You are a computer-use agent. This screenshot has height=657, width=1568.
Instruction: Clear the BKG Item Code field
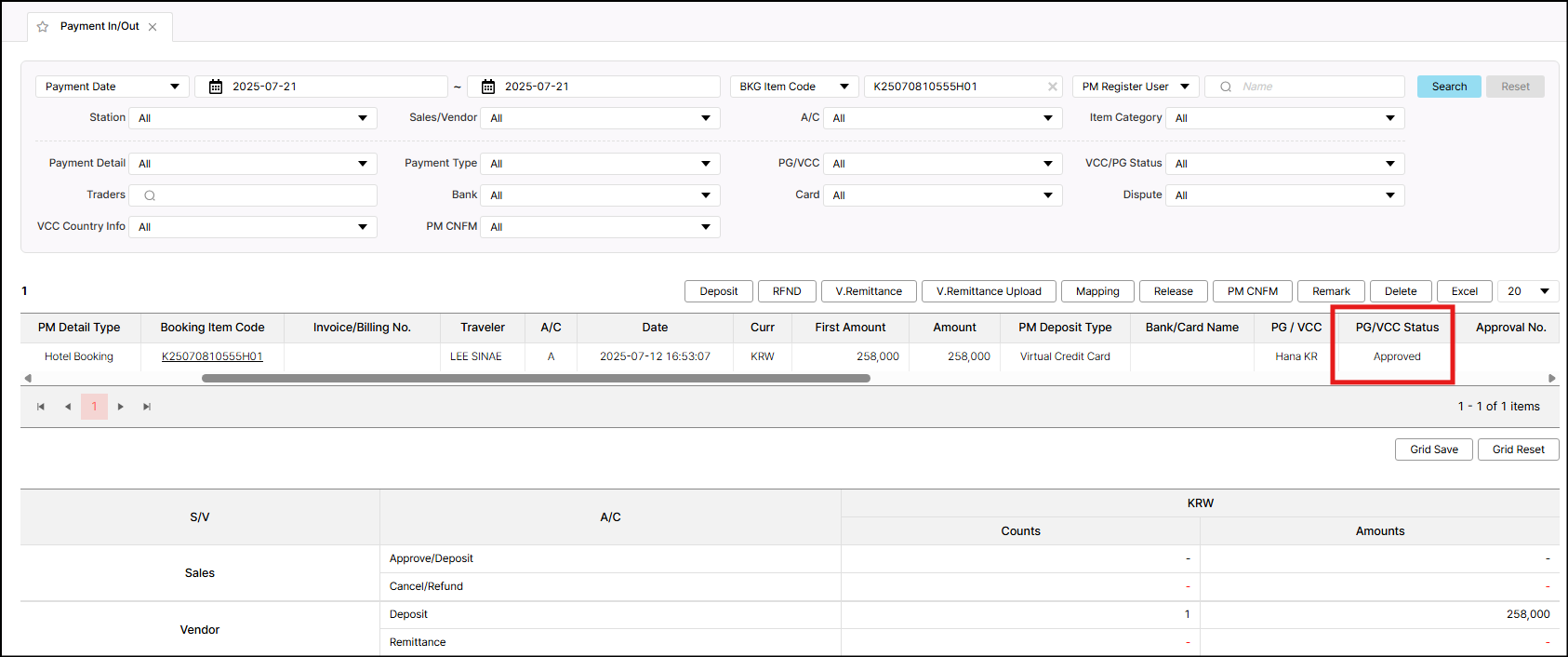1053,87
